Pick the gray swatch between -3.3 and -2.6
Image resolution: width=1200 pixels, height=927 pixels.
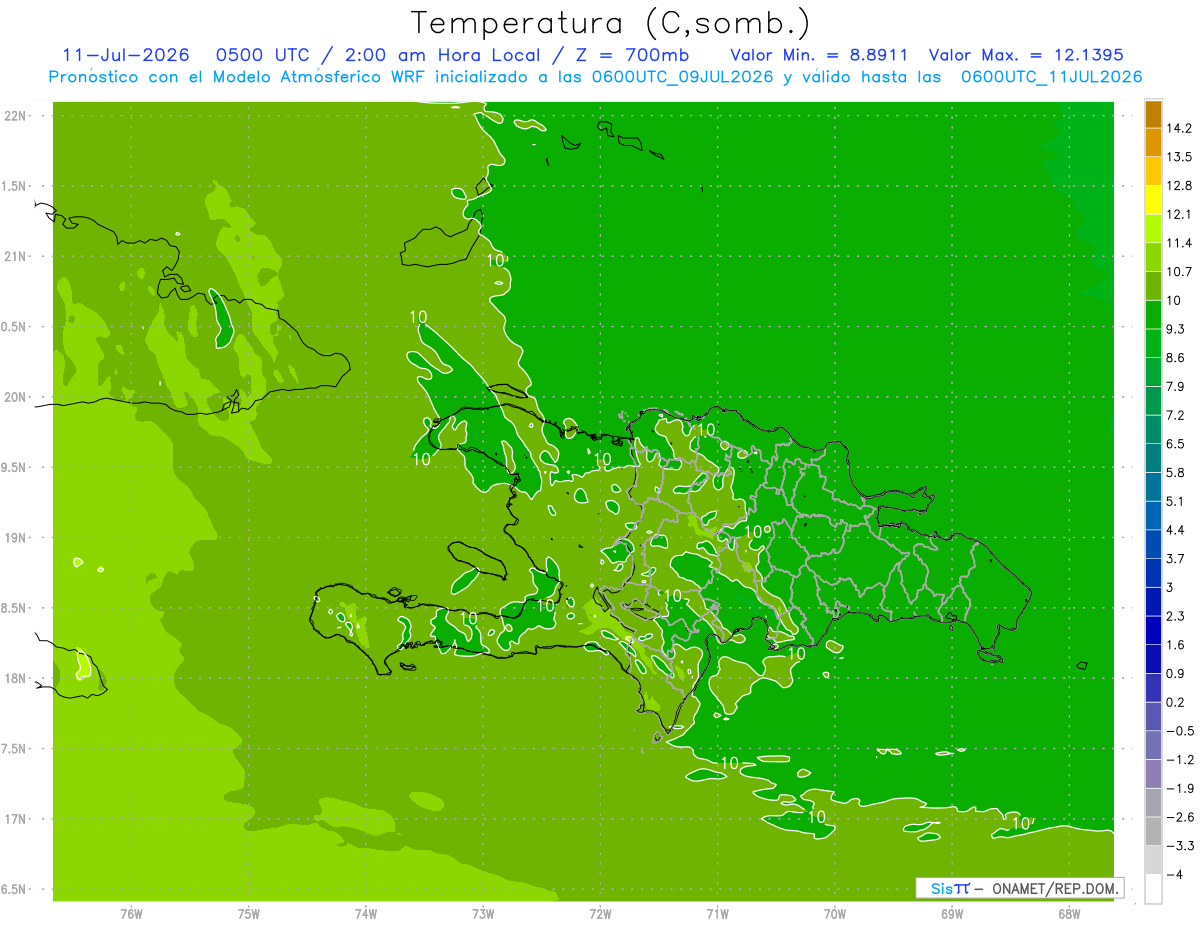1153,831
